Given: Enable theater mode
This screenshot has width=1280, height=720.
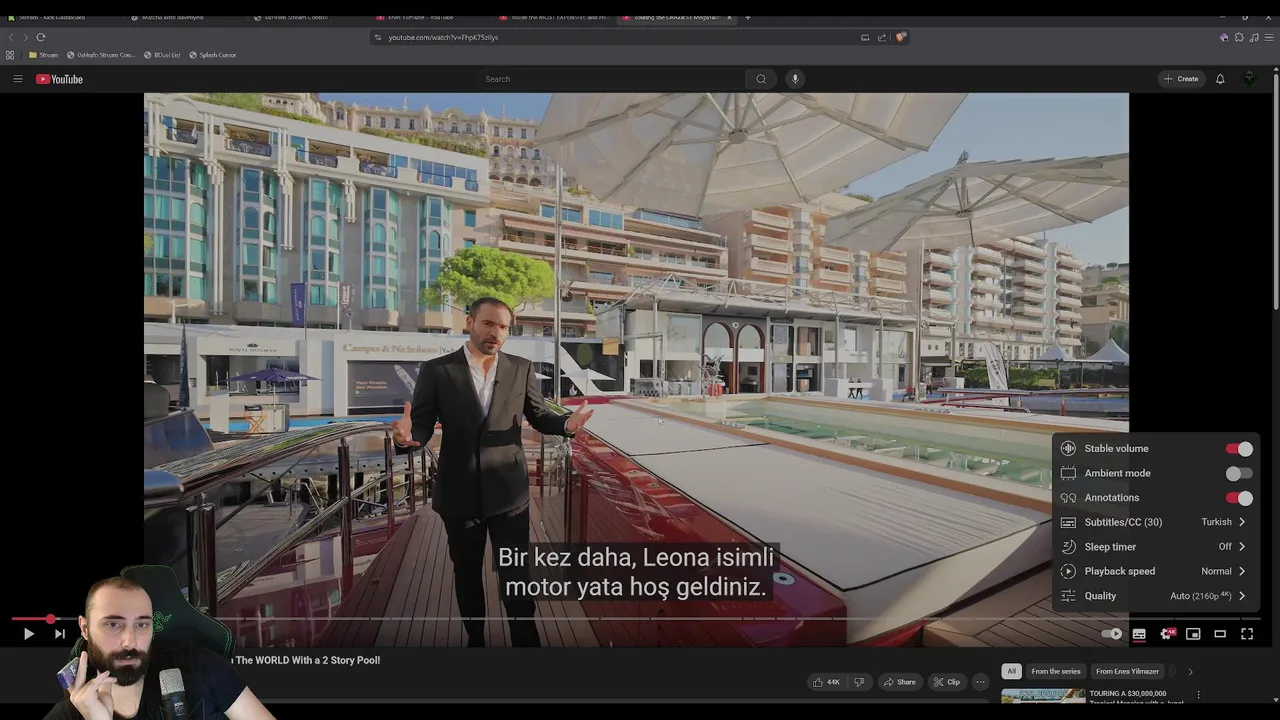Looking at the screenshot, I should (1220, 634).
